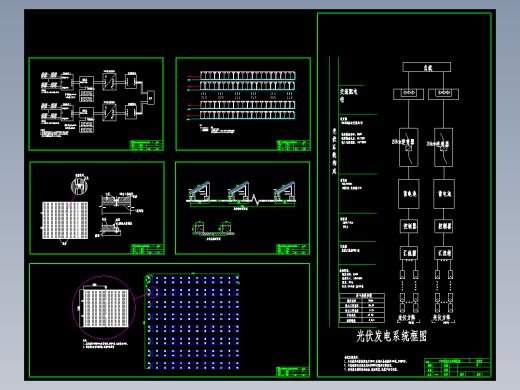This screenshot has width=520, height=390.
Task: Select the left AC distribution cabinet symbol
Action: pos(409,94)
